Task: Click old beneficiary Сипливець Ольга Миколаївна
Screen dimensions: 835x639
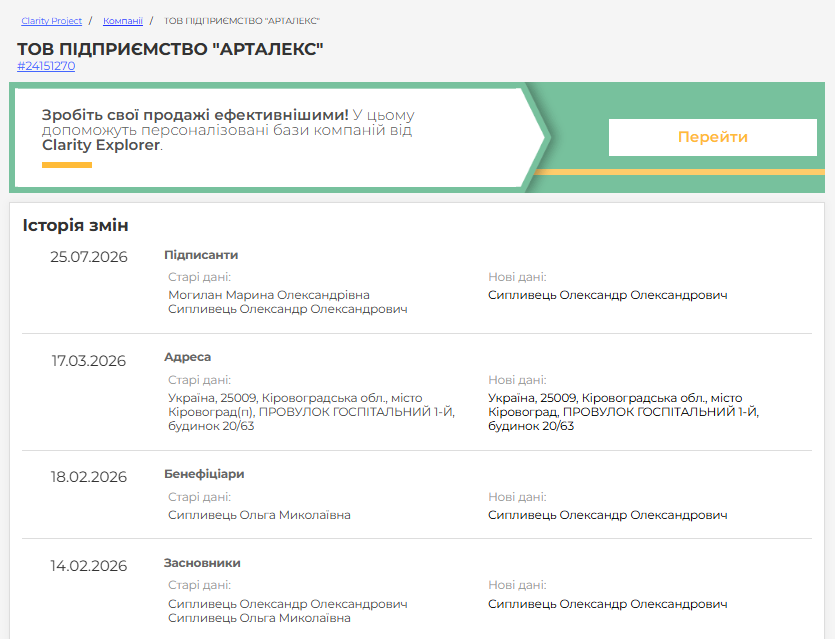Action: click(259, 515)
